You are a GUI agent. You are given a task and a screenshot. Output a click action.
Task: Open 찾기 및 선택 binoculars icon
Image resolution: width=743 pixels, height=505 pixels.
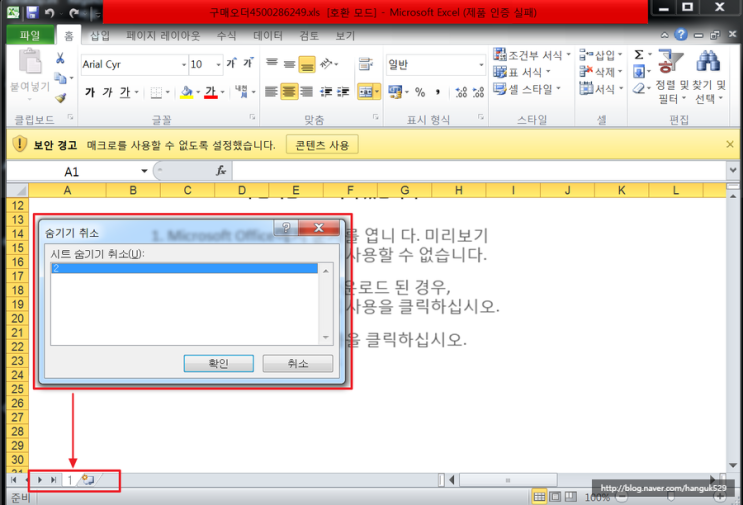pyautogui.click(x=709, y=76)
